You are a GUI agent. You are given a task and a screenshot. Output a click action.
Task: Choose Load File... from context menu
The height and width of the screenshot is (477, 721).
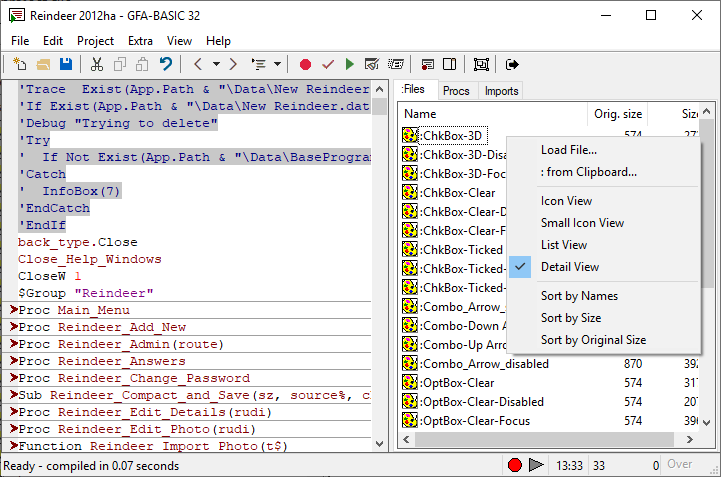pyautogui.click(x=568, y=150)
